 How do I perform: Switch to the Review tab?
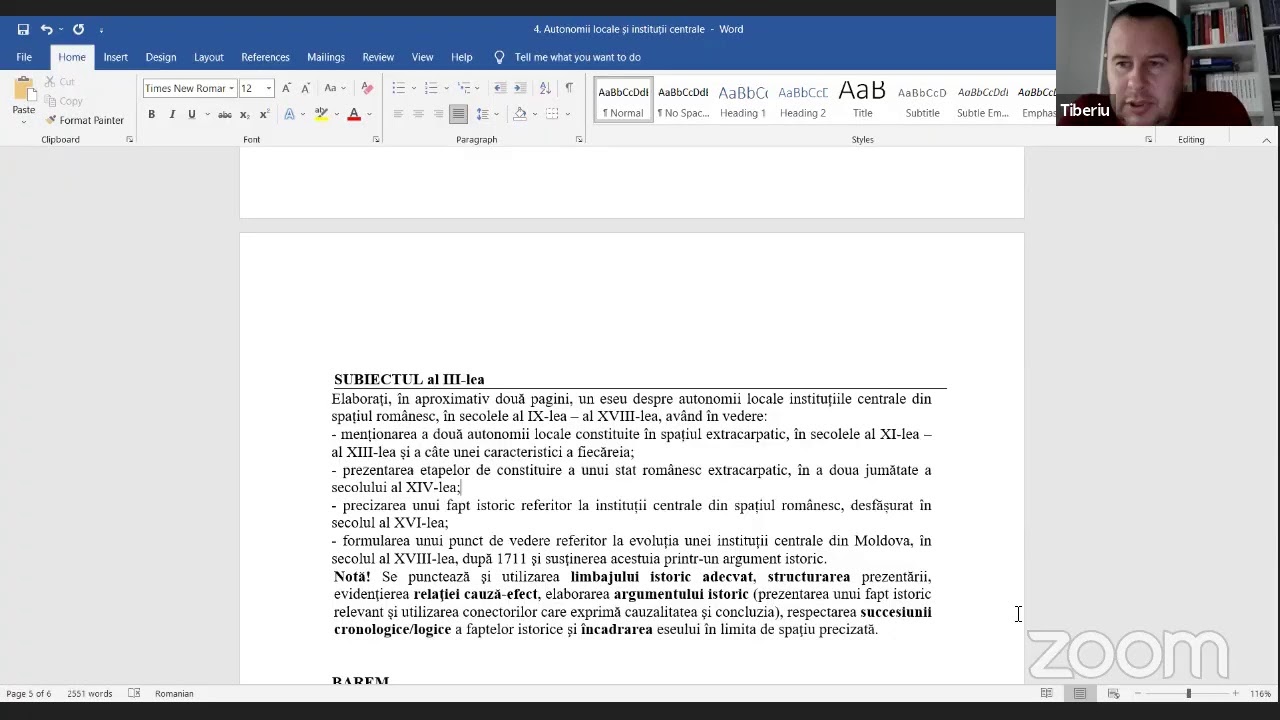coord(378,57)
